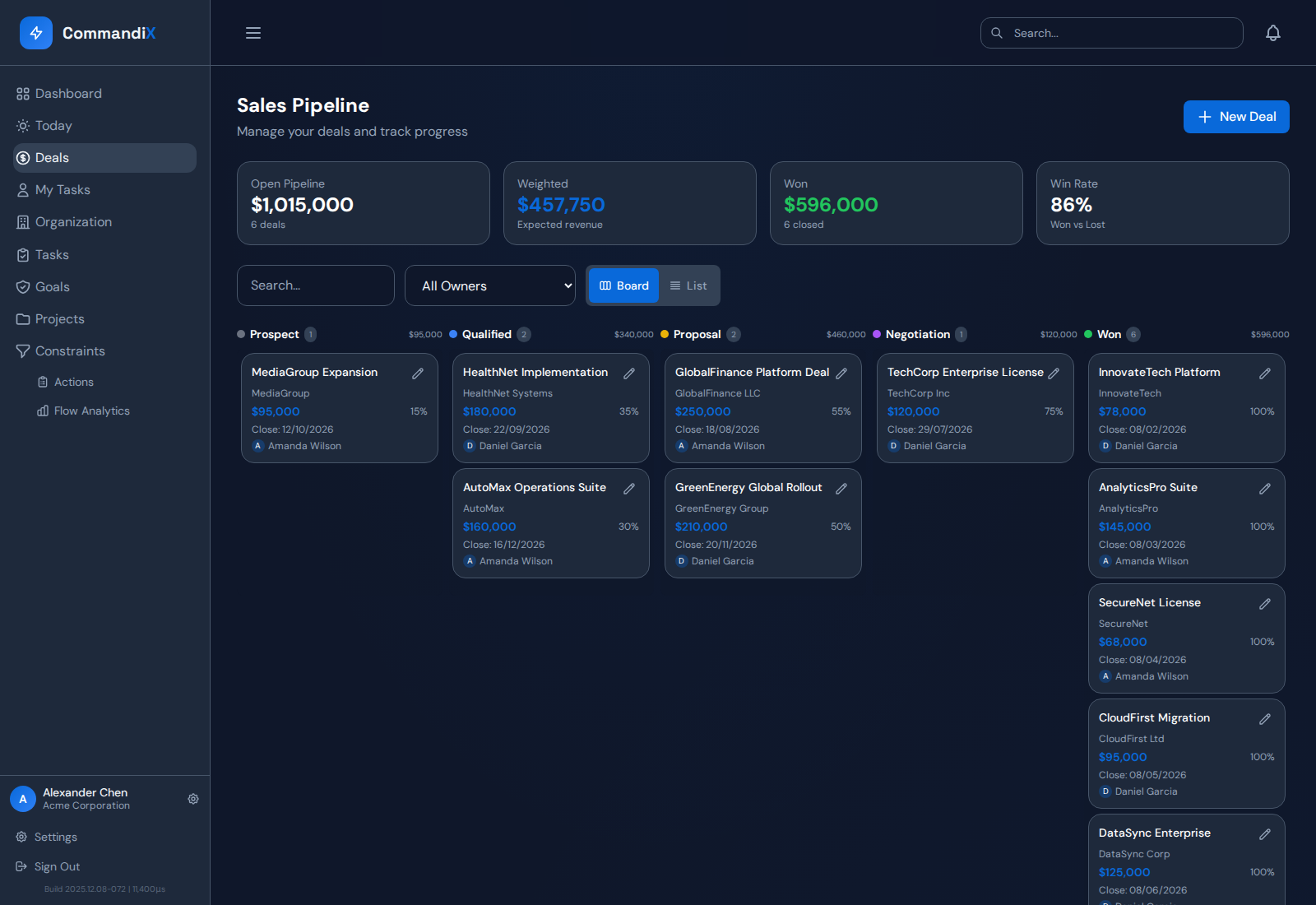Edit the HealthNet Implementation deal pencil icon
1316x905 pixels.
pyautogui.click(x=629, y=374)
